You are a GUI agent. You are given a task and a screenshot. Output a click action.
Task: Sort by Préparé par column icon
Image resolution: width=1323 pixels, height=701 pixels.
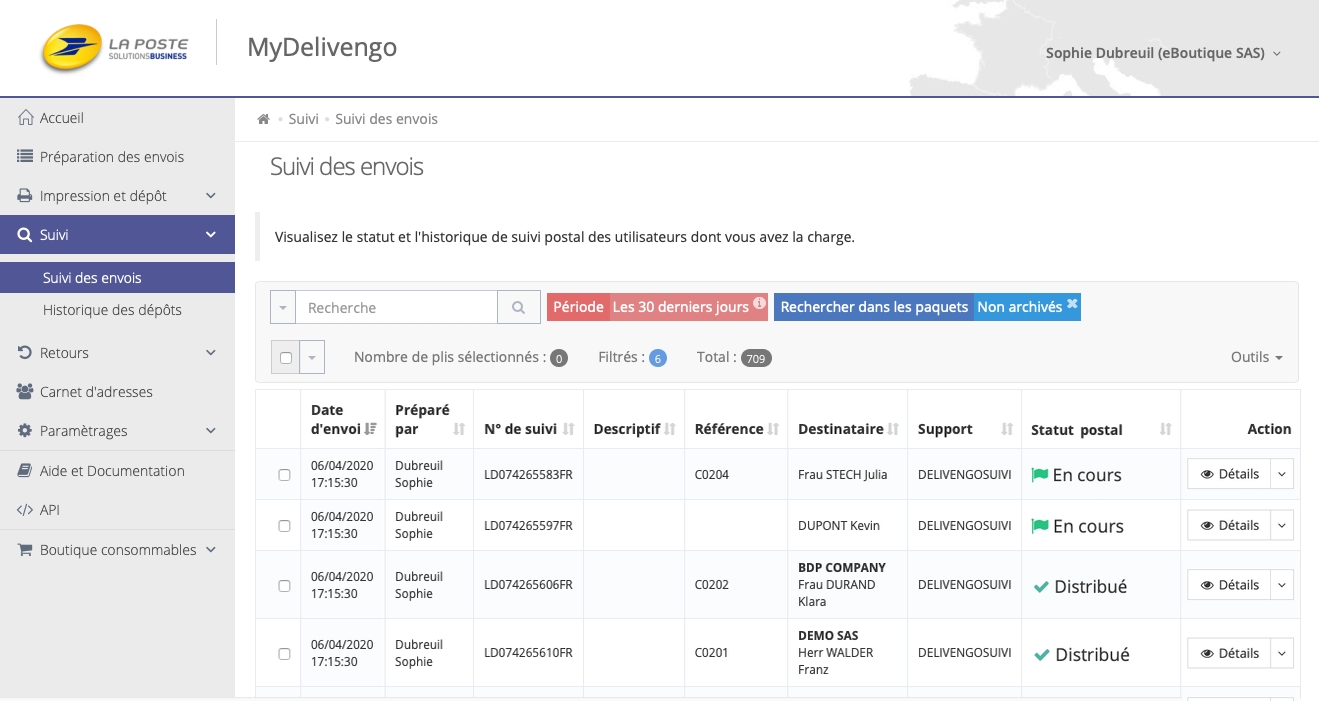460,429
